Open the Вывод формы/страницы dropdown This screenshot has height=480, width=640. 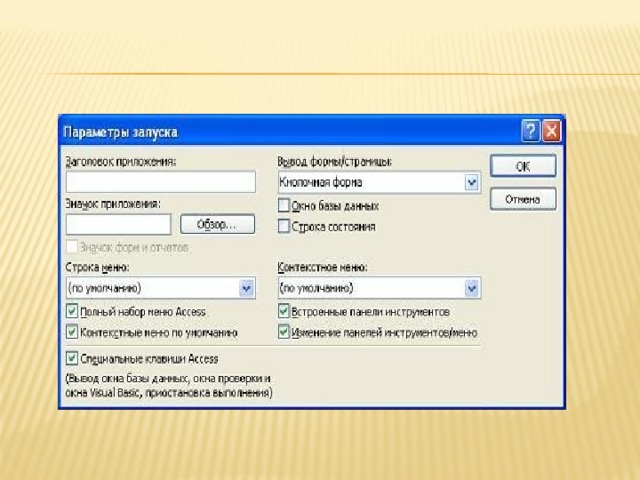pos(471,183)
